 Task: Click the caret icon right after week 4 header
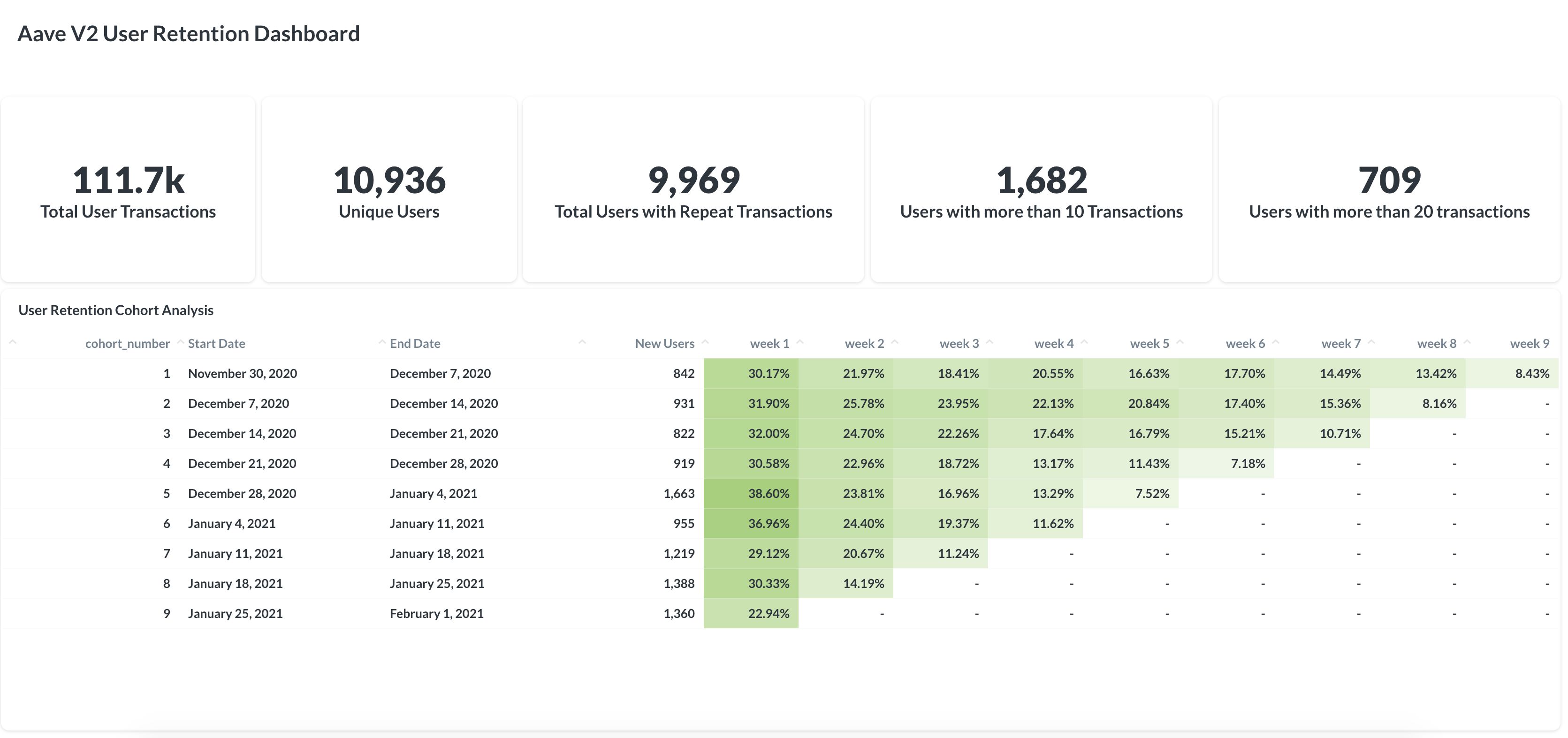coord(1084,343)
